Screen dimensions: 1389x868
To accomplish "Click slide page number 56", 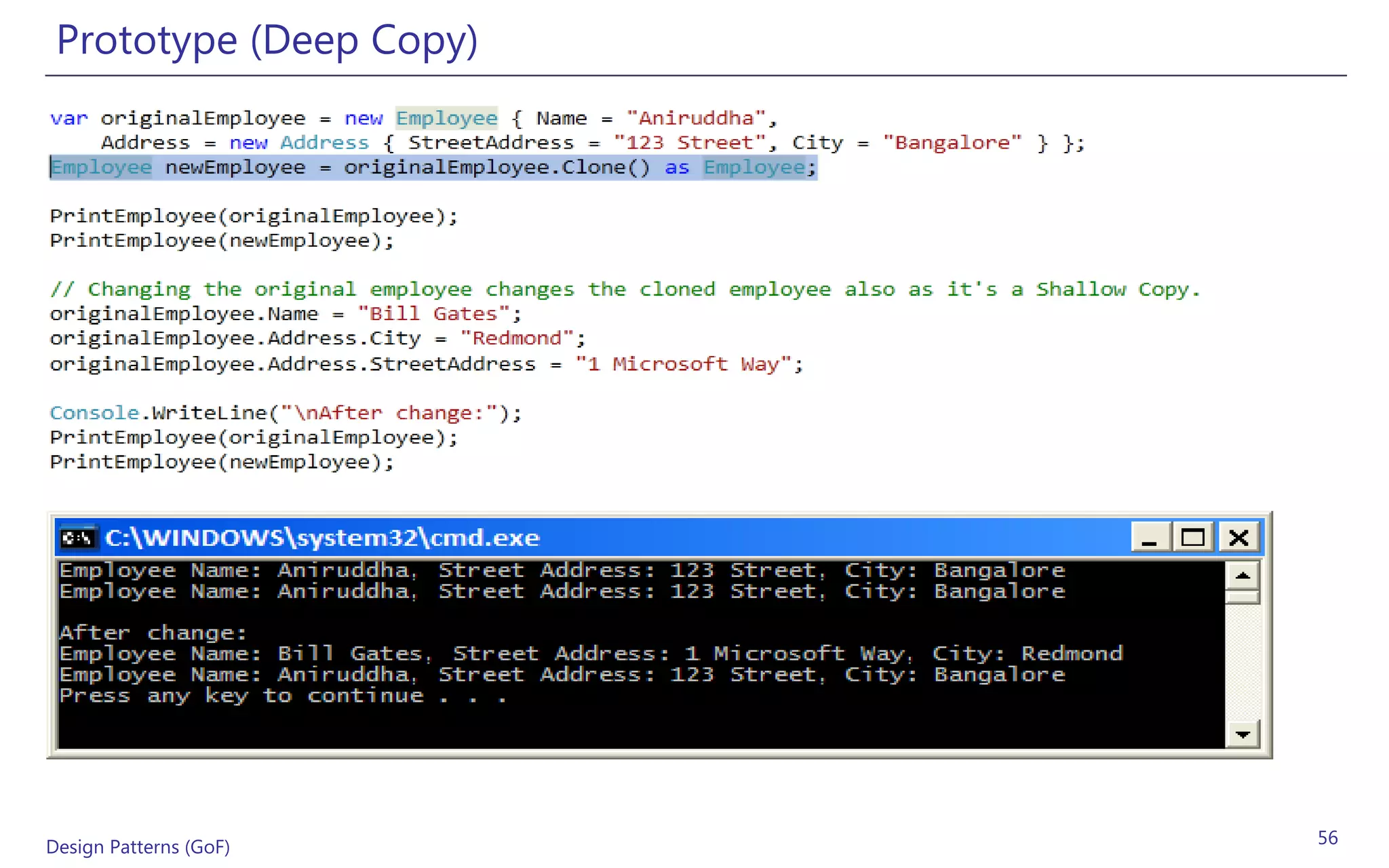I will click(x=1327, y=838).
